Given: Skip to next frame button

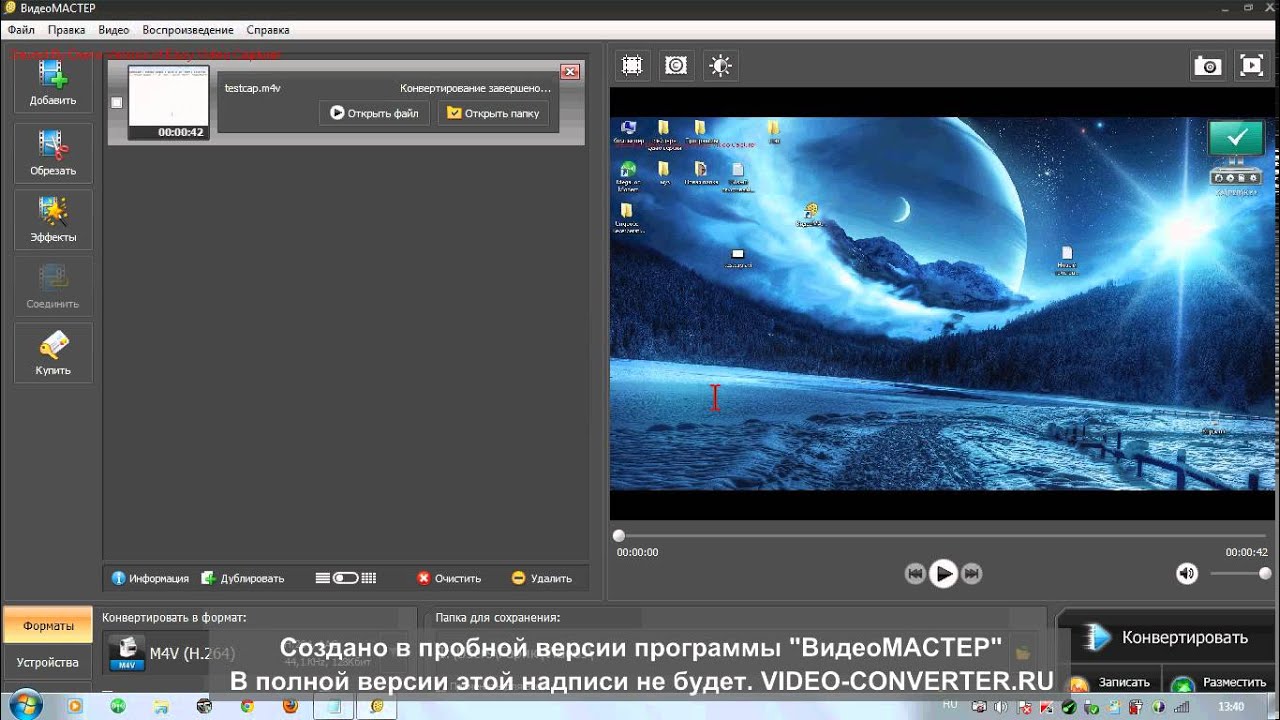Looking at the screenshot, I should coord(971,573).
